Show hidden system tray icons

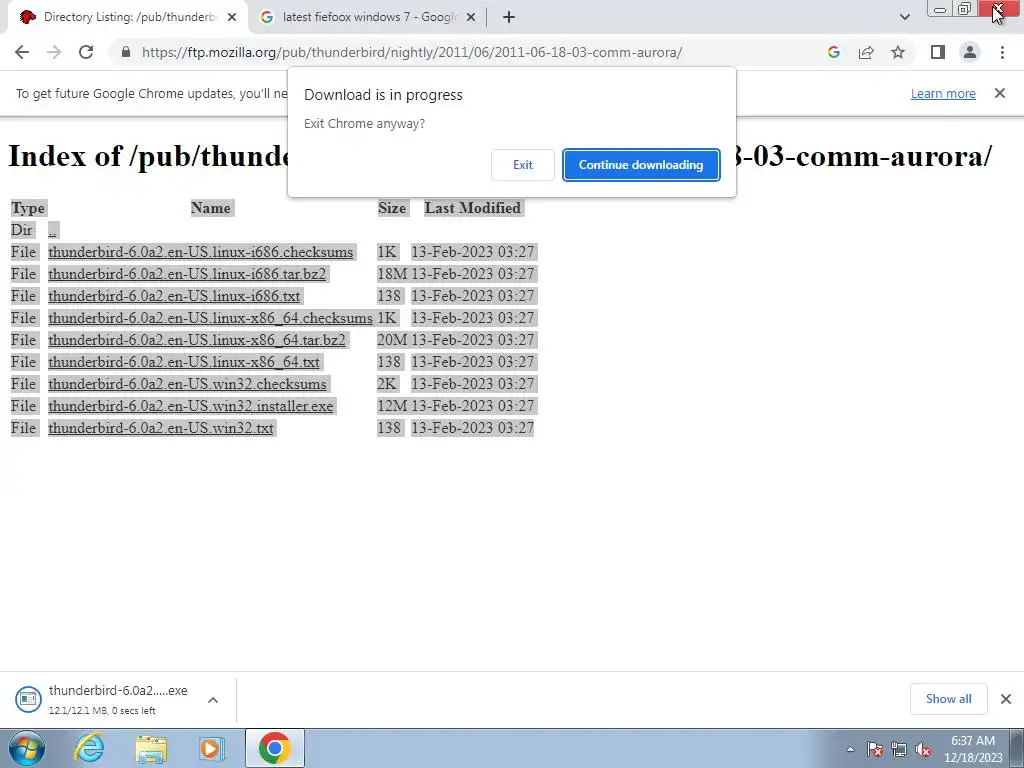pos(850,750)
